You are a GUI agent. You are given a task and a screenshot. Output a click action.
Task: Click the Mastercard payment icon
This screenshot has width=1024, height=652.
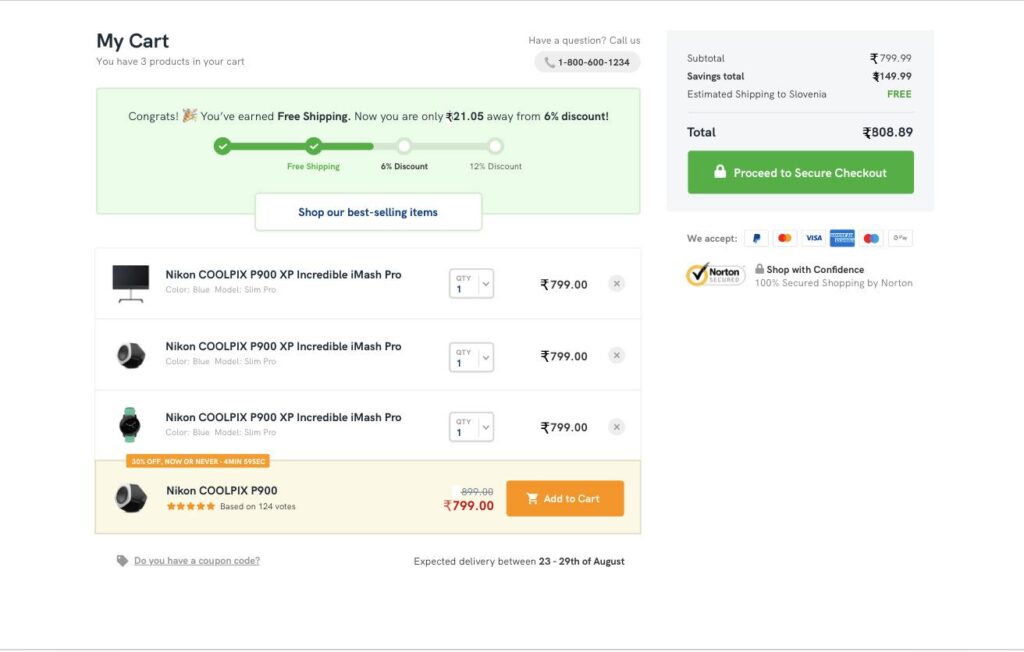(x=785, y=238)
